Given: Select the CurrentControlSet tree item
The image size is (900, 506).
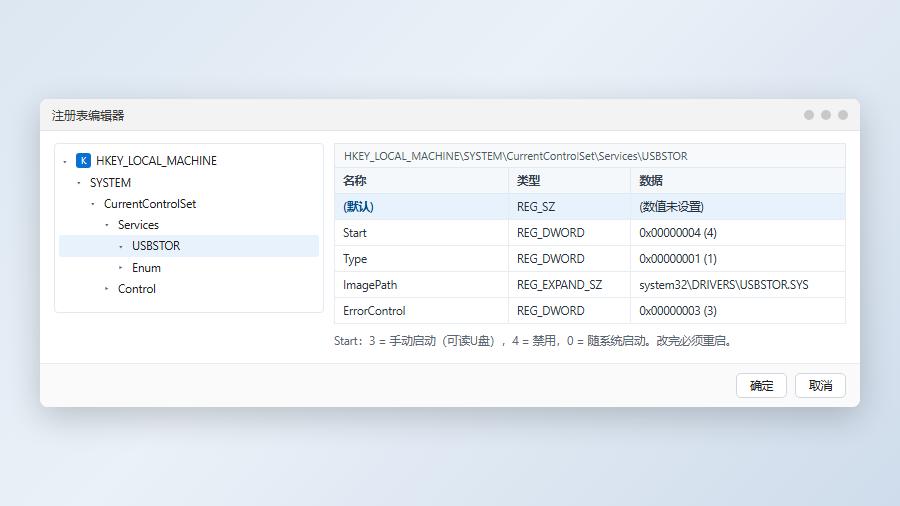Looking at the screenshot, I should [150, 204].
